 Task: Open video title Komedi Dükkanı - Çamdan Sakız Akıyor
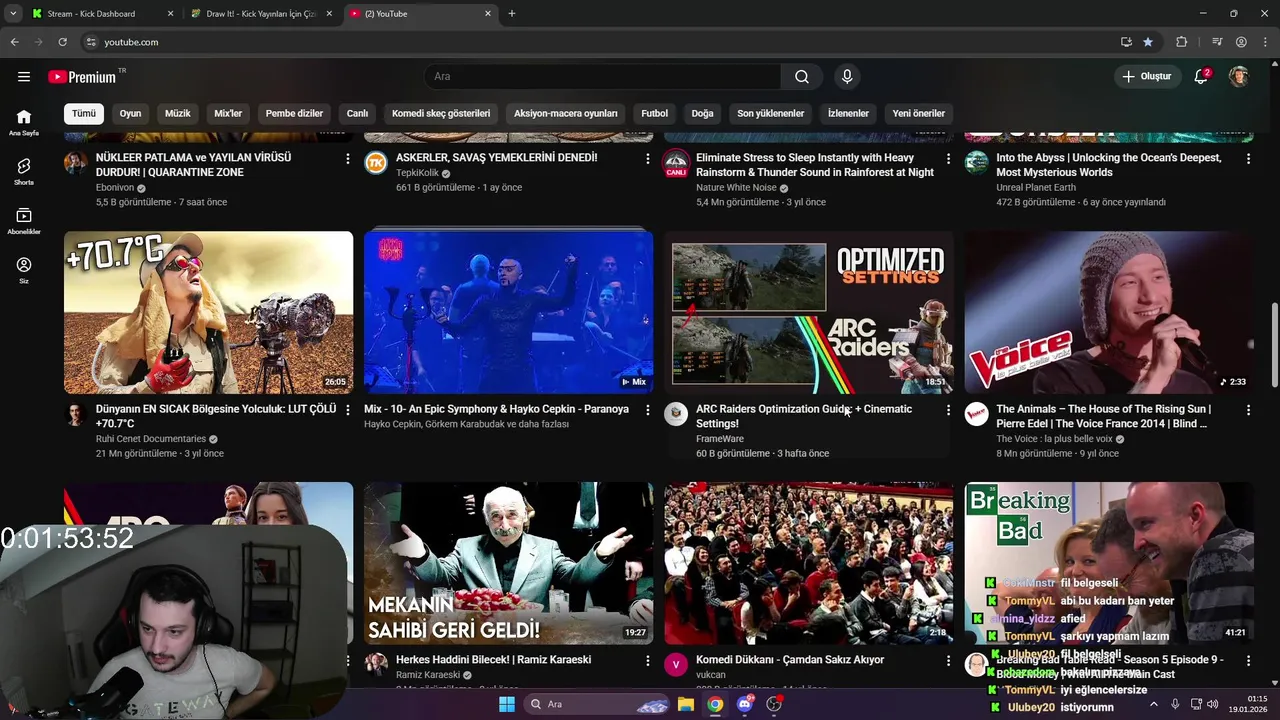[790, 660]
